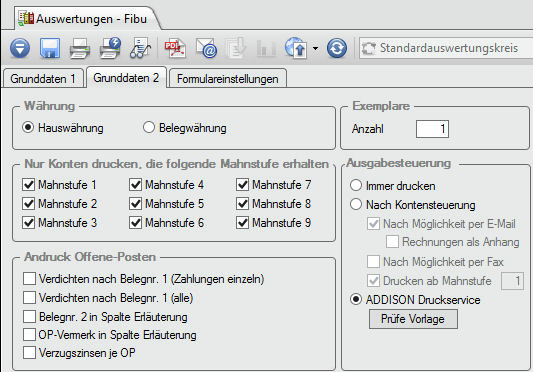The width and height of the screenshot is (533, 372).
Task: Toggle the Mahnstufe 5 checkbox
Action: click(x=135, y=204)
